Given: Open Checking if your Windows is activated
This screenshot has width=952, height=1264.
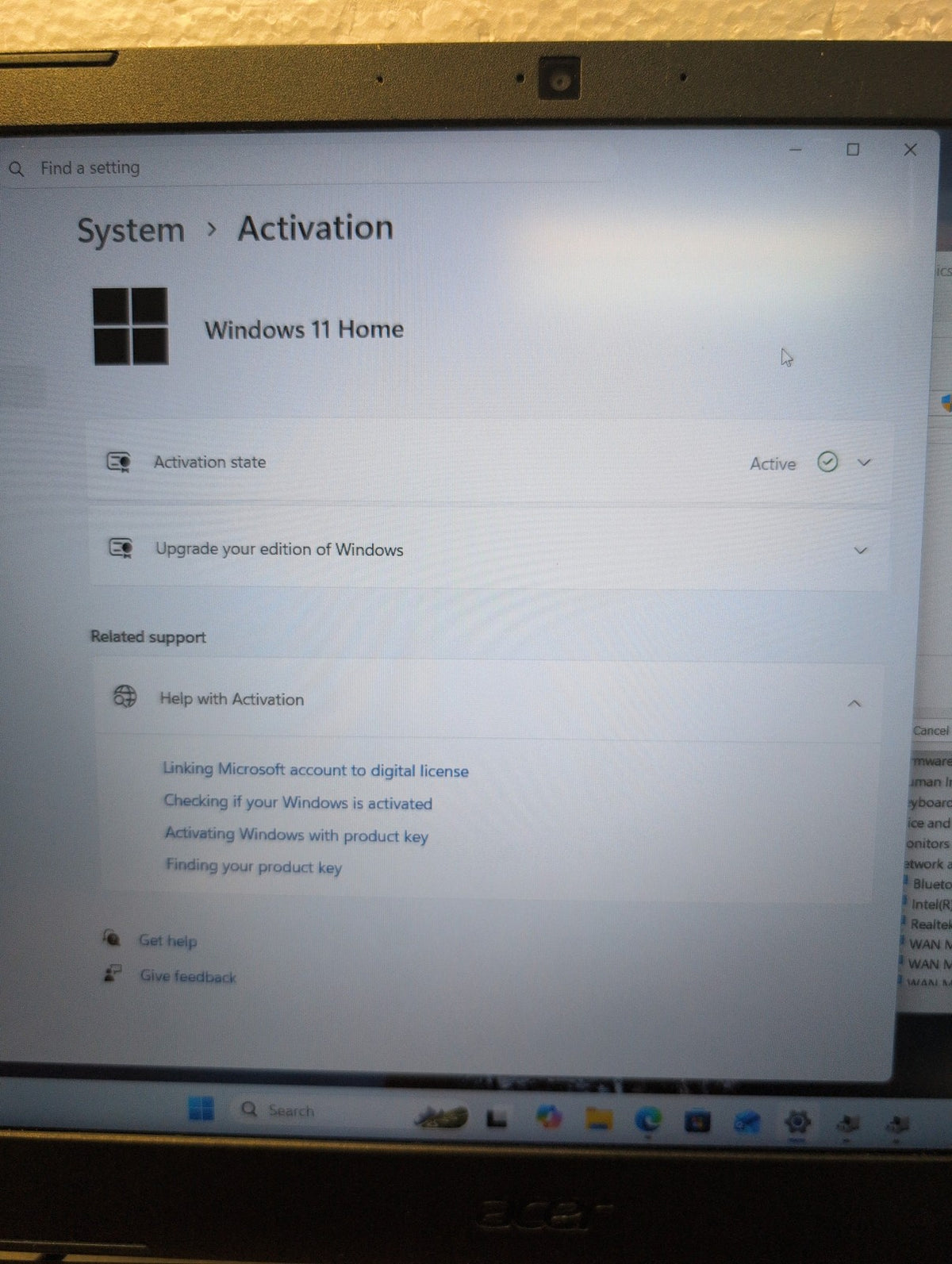Looking at the screenshot, I should click(298, 802).
